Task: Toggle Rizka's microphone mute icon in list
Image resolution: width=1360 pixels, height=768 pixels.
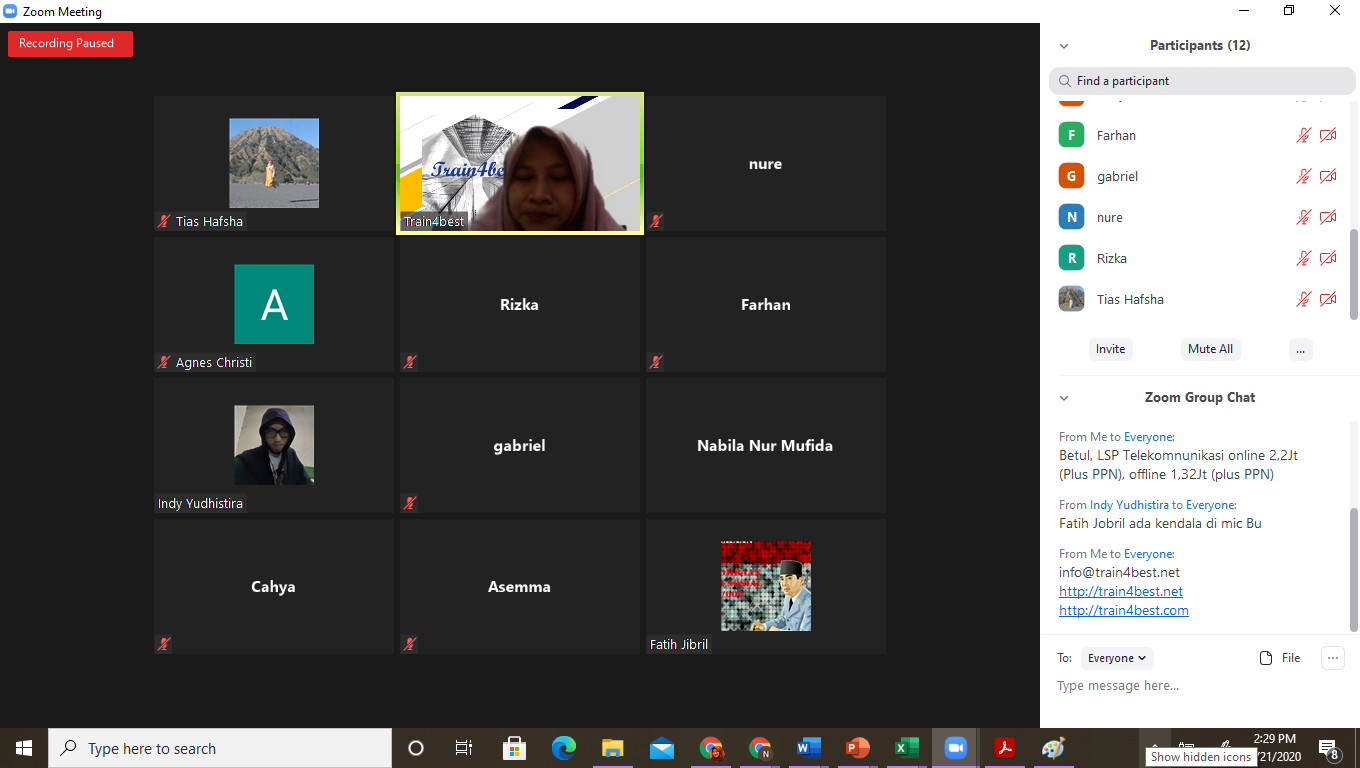Action: pos(1303,259)
